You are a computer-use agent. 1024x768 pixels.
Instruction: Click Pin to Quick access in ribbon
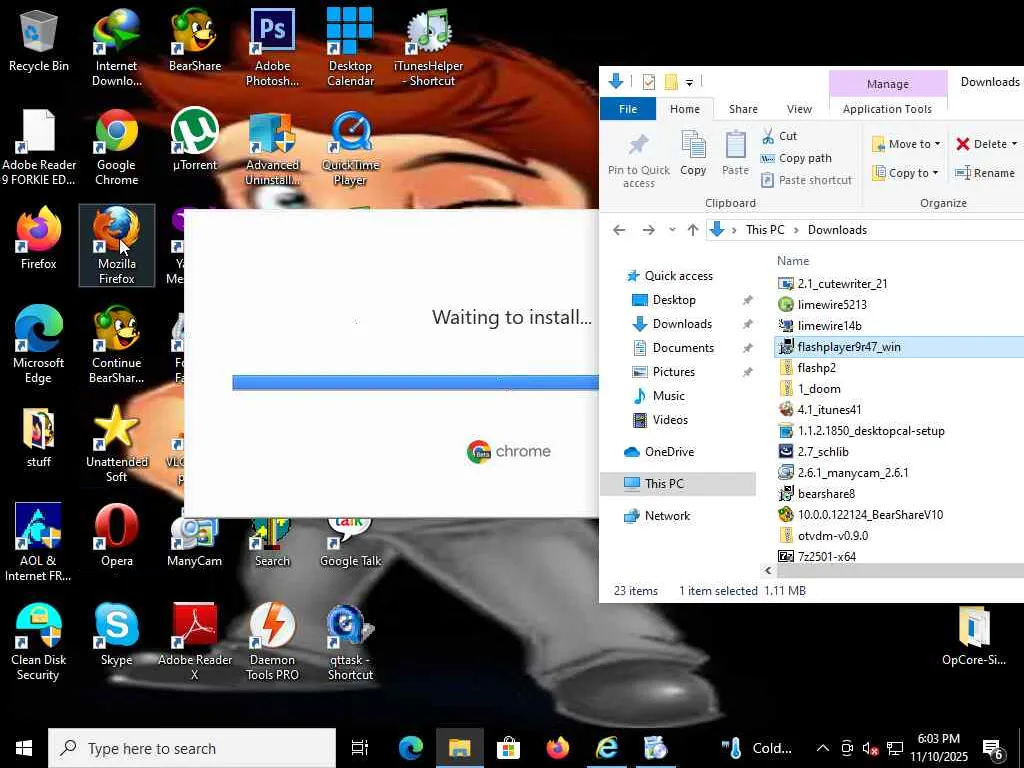click(639, 161)
